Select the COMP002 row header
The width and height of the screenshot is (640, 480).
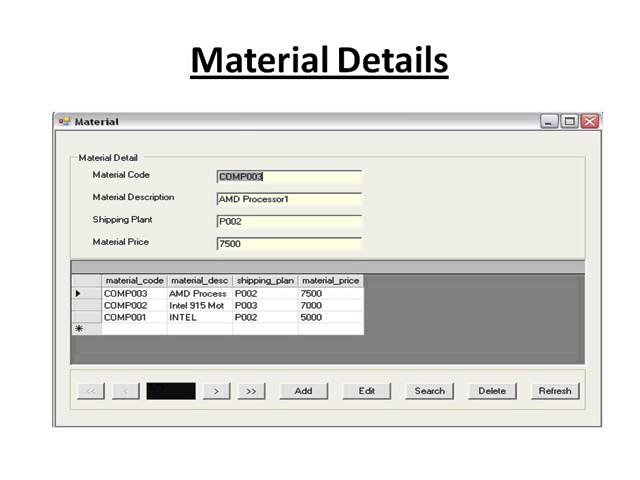point(87,305)
